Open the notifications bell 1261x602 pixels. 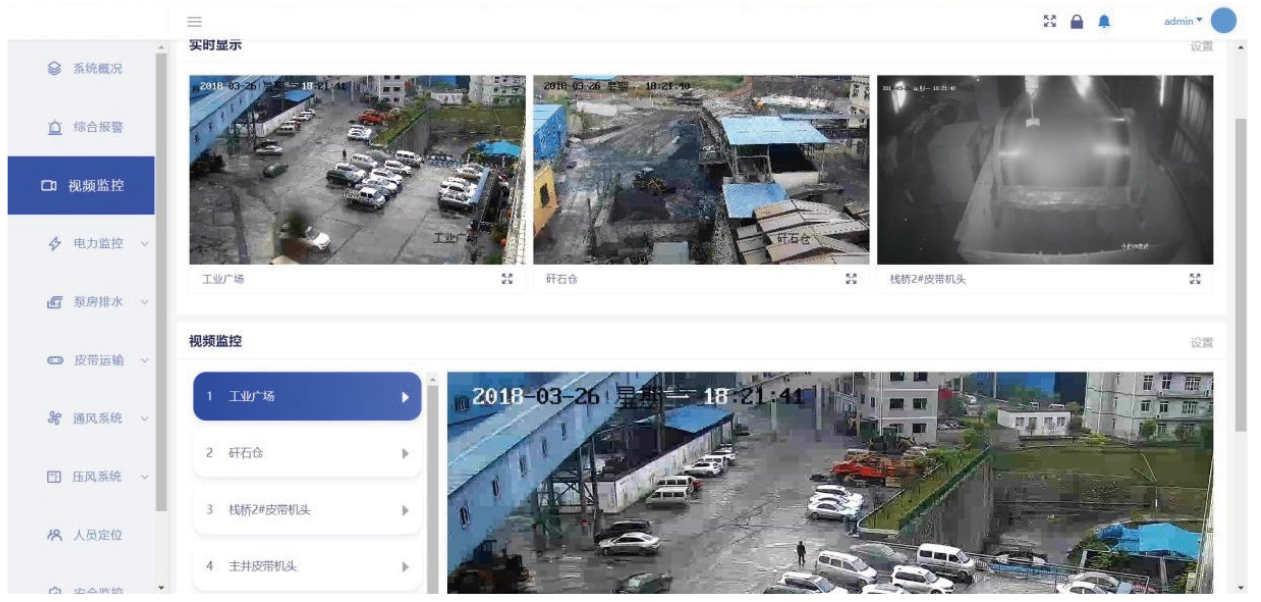point(1105,22)
